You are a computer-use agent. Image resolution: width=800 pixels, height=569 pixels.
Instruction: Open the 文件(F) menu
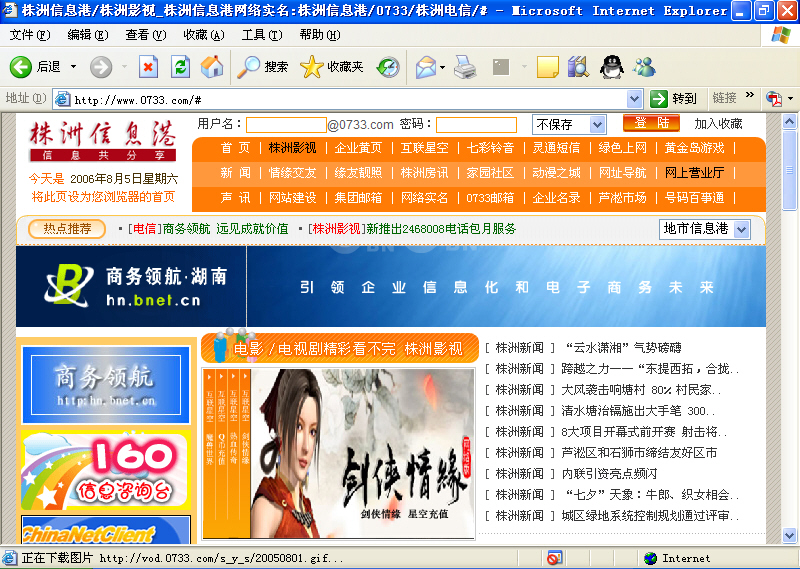(30, 35)
